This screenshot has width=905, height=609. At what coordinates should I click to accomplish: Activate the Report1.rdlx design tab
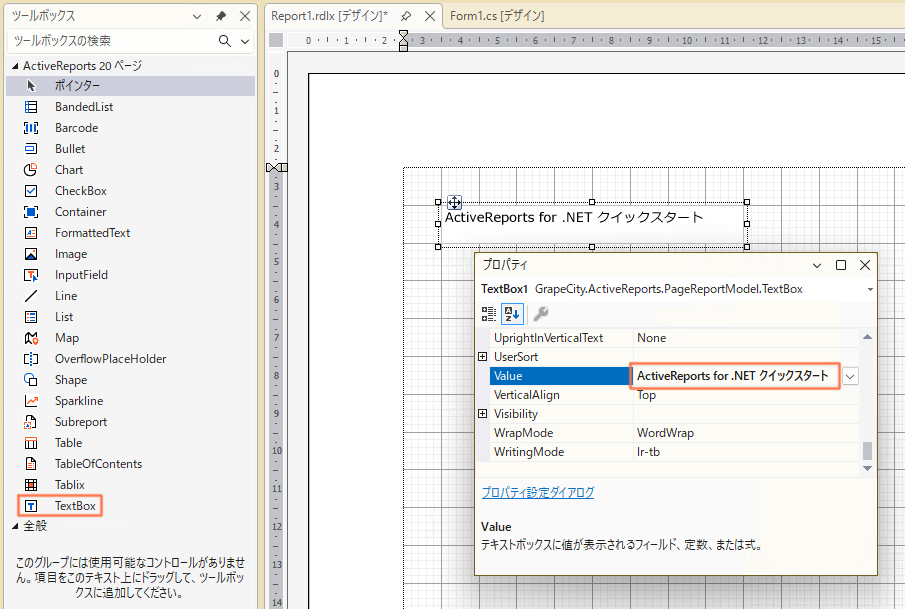tap(329, 16)
